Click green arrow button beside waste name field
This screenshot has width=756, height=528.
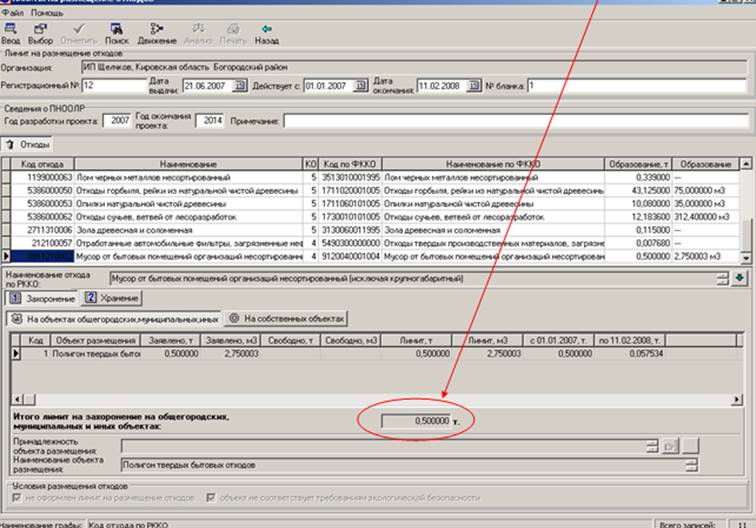740,278
